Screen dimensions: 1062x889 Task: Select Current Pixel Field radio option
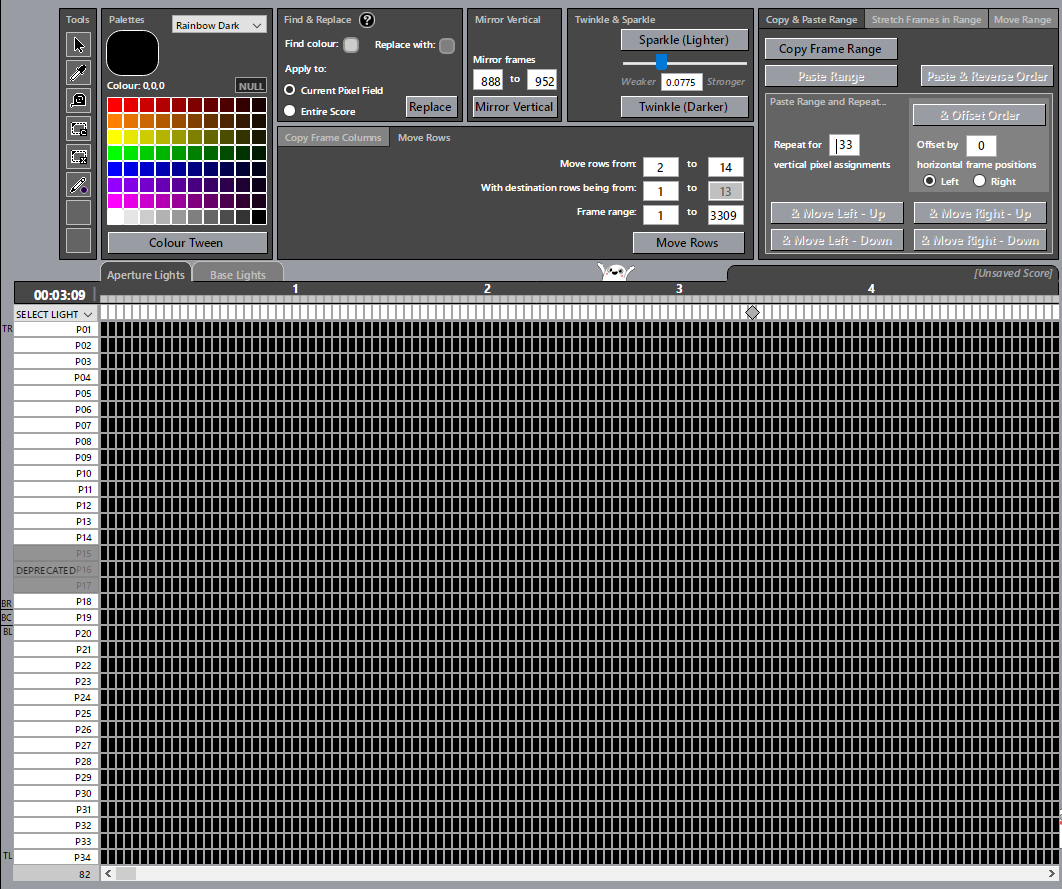[x=290, y=90]
